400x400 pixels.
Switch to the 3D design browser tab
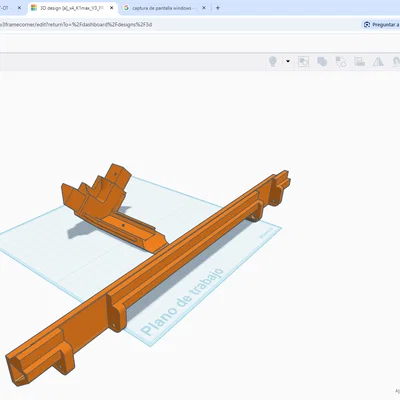[x=73, y=8]
